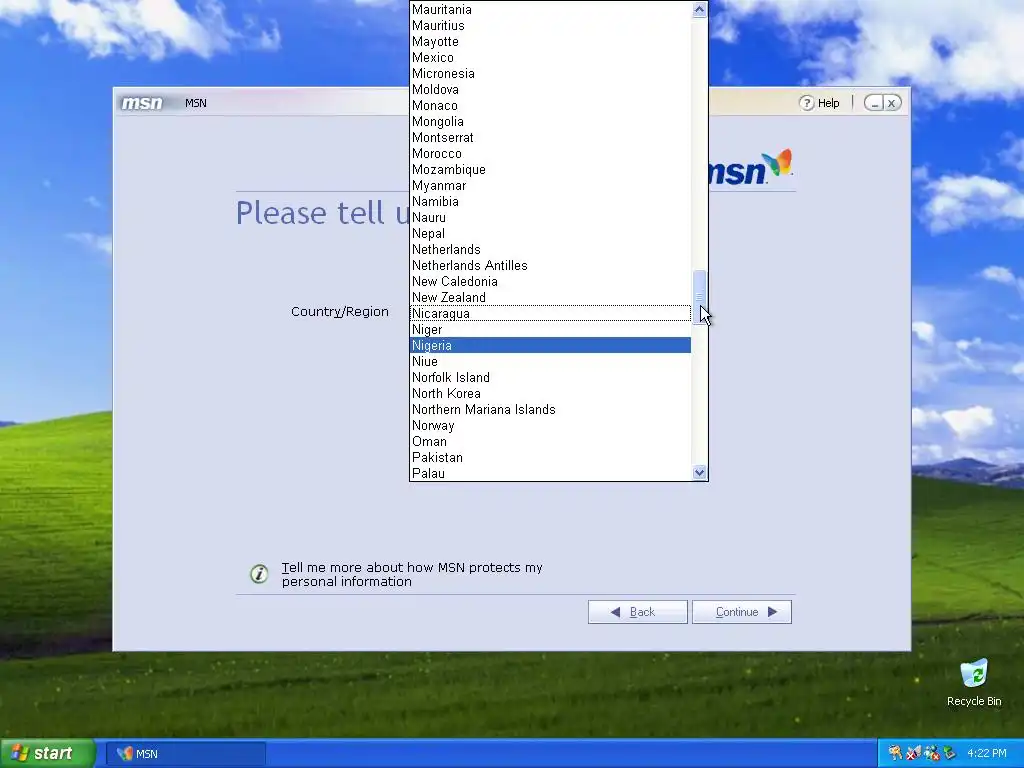This screenshot has width=1024, height=768.
Task: Select MSN taskbar button
Action: point(185,754)
